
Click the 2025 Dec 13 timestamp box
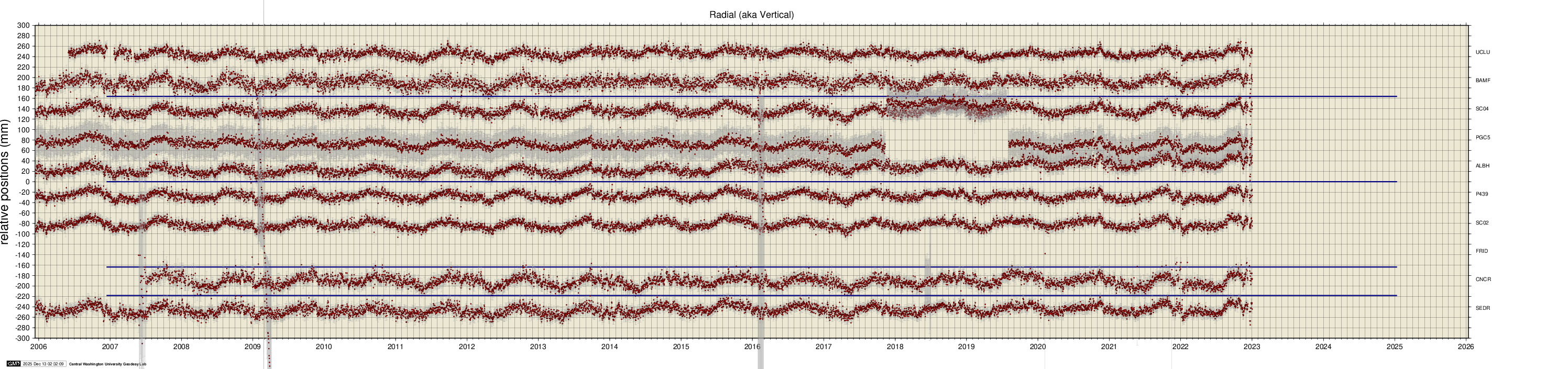[43, 364]
